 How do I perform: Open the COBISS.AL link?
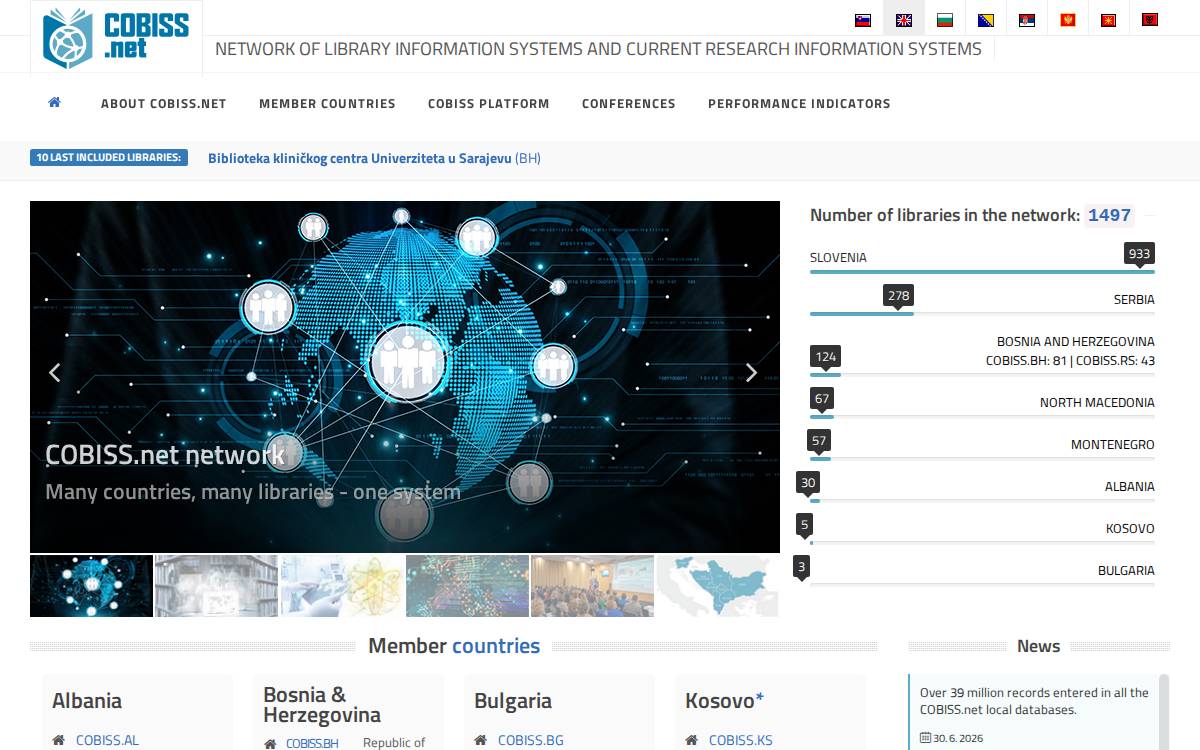[107, 740]
